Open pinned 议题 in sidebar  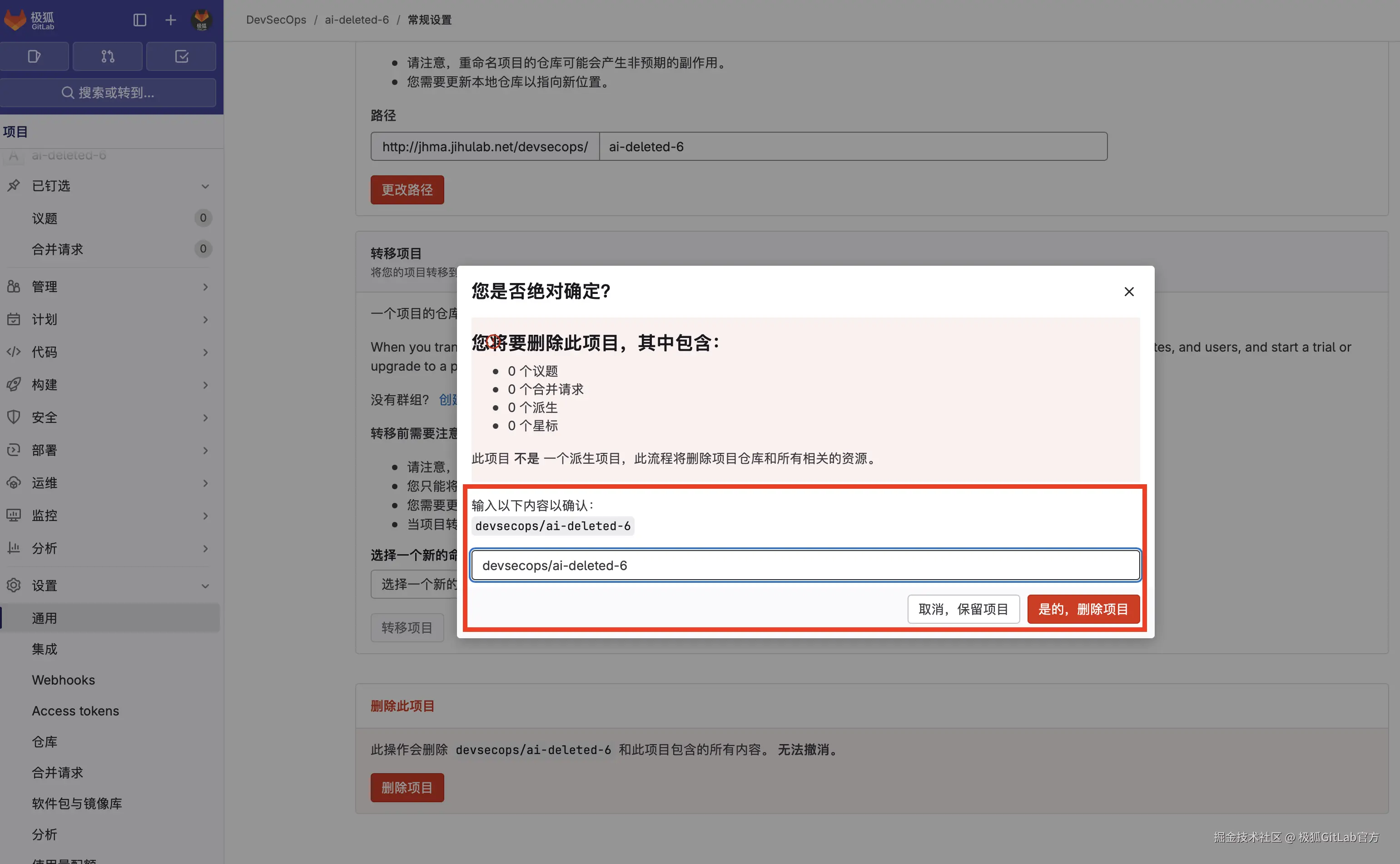[110, 218]
